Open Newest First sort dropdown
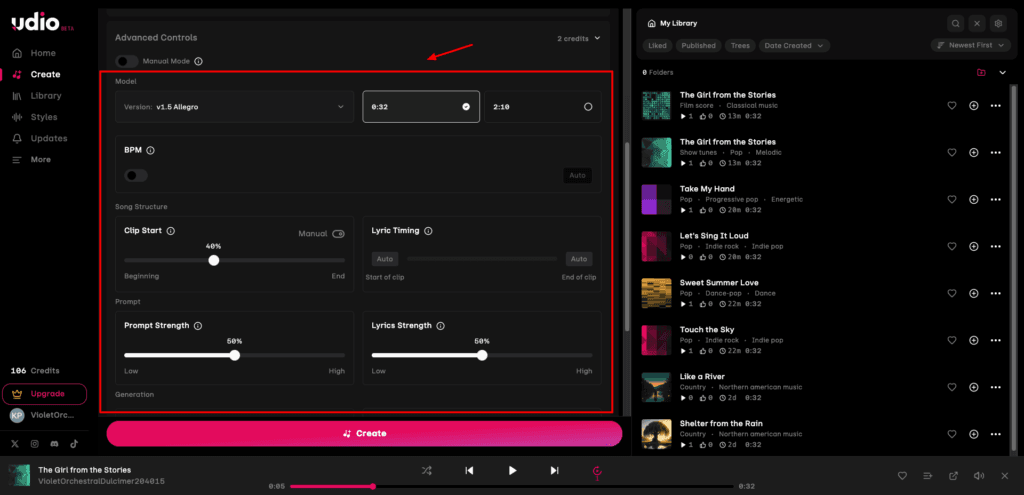The height and width of the screenshot is (495, 1024). [971, 45]
